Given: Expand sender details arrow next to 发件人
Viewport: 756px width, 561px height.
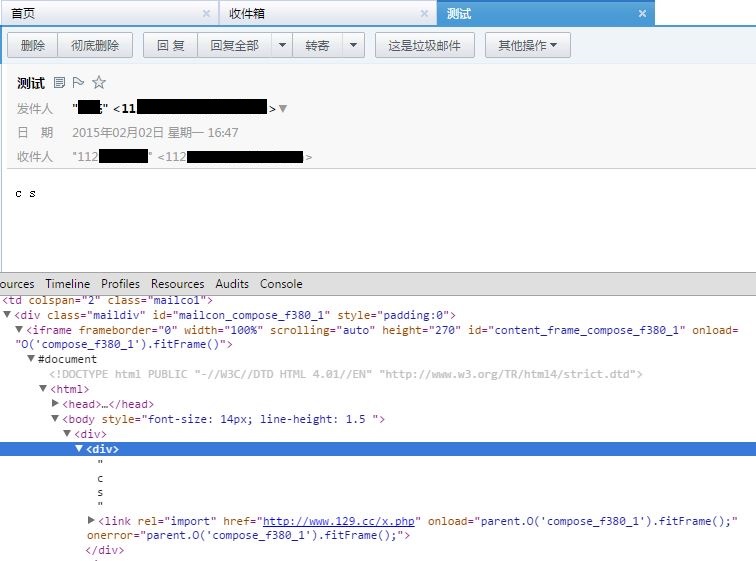Looking at the screenshot, I should (x=283, y=109).
